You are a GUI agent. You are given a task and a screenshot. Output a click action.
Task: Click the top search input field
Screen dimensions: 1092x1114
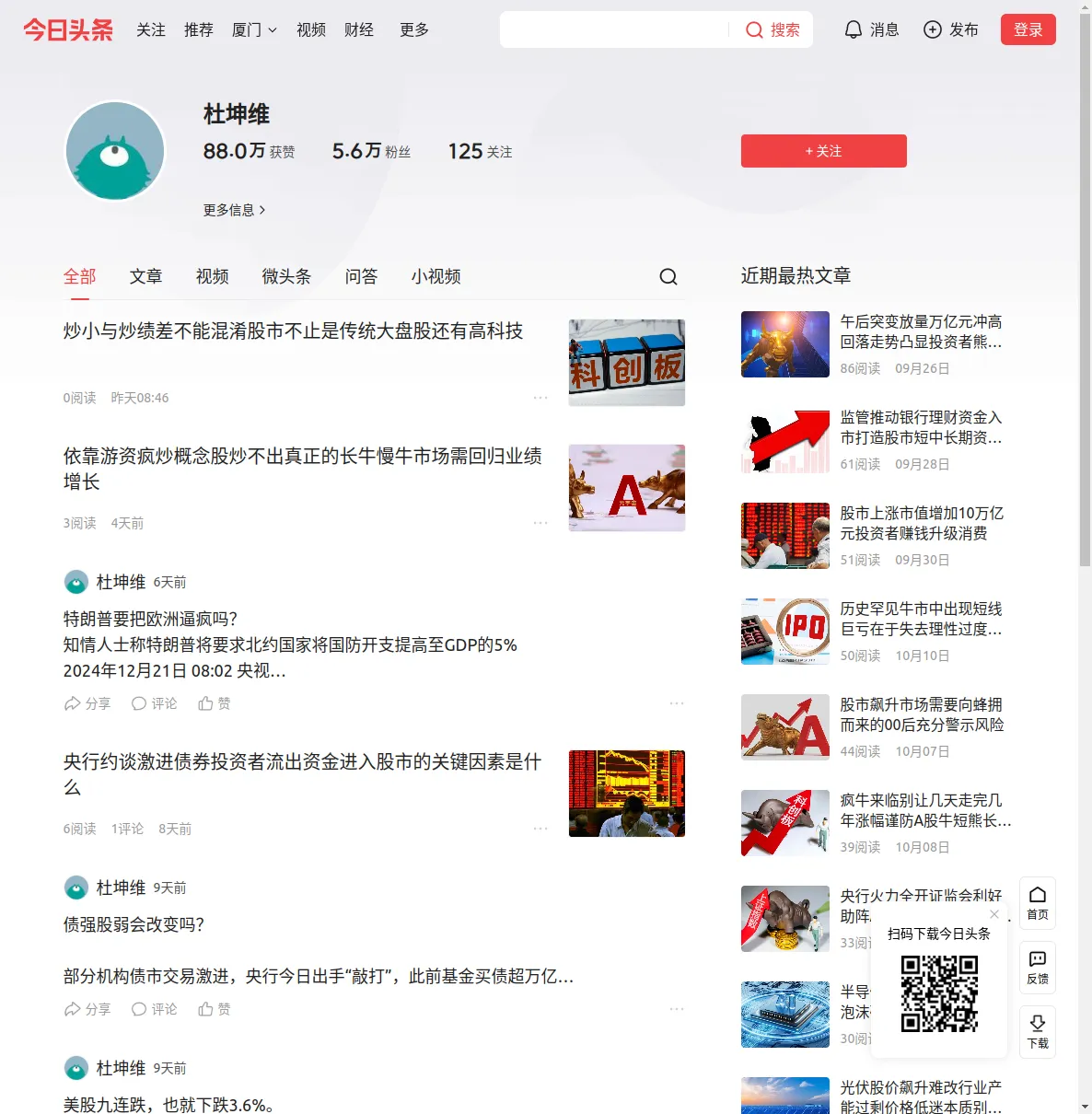click(615, 29)
